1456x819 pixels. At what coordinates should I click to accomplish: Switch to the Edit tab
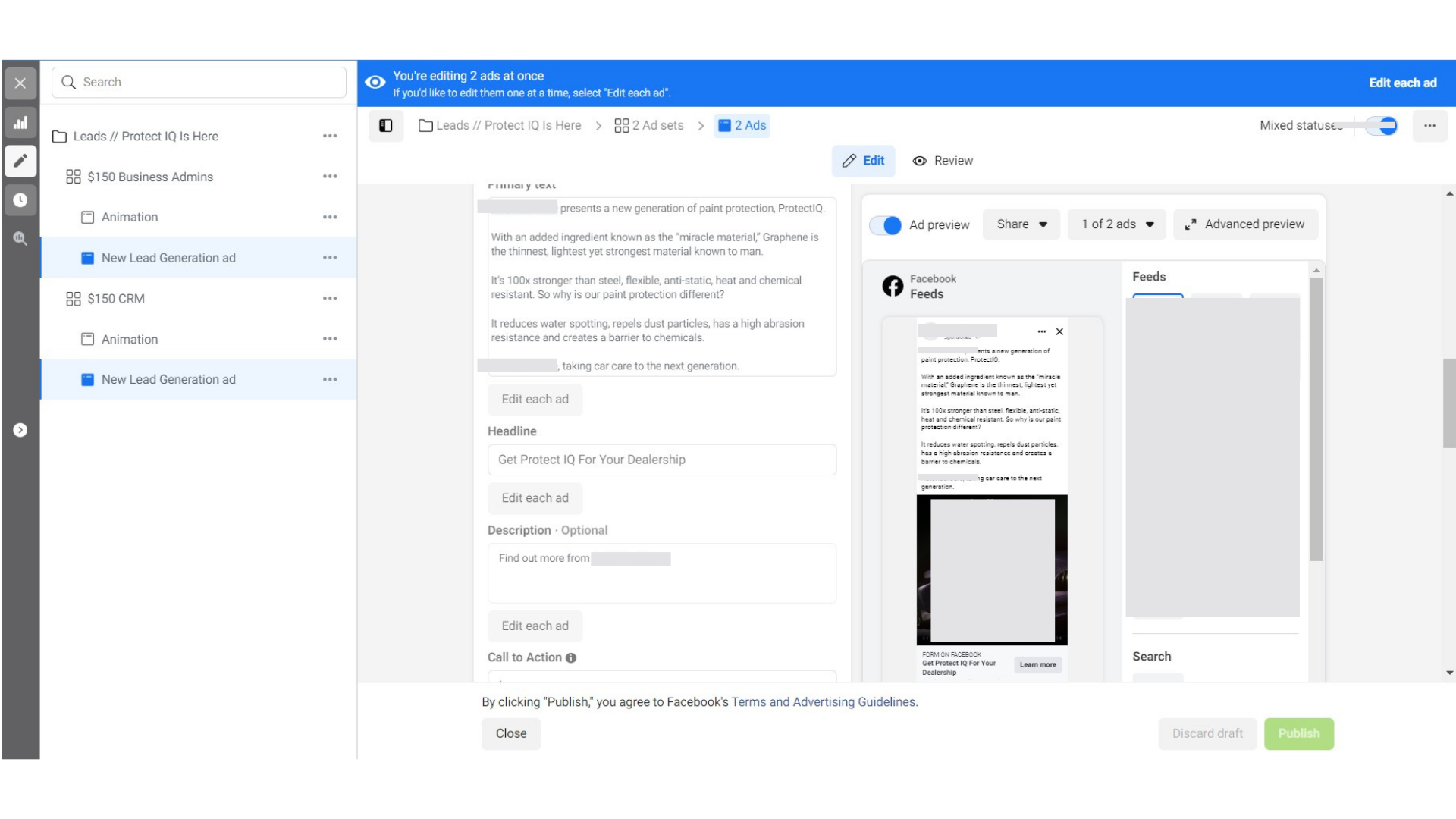[x=863, y=161]
